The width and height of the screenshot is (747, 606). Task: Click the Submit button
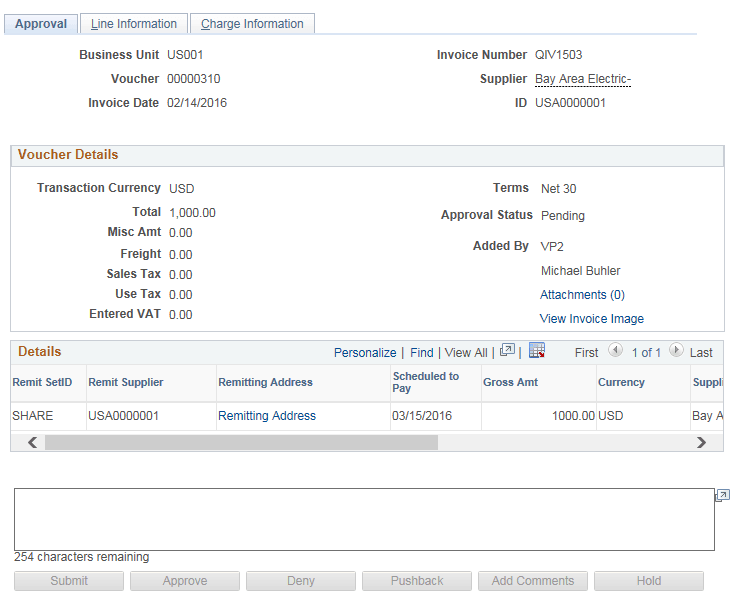pos(69,581)
